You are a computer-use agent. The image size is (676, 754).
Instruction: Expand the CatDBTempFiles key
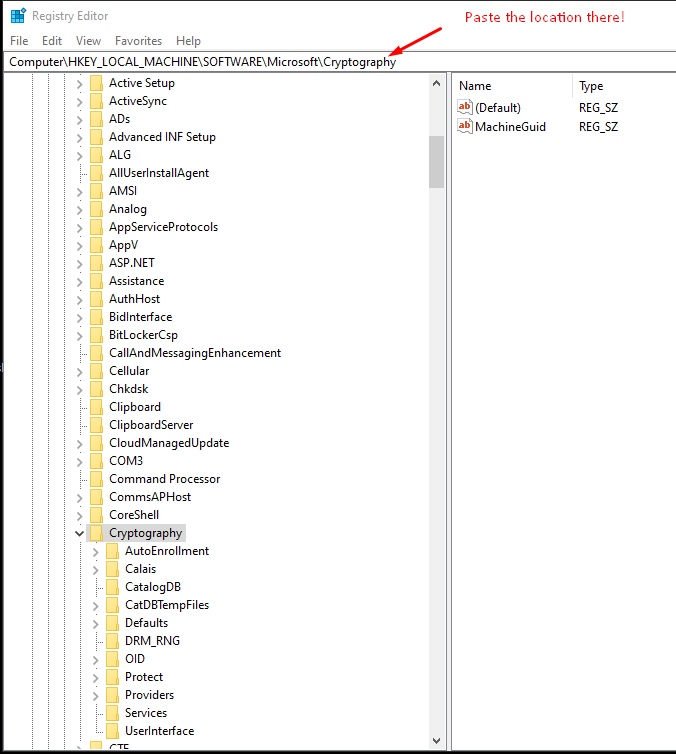(96, 605)
